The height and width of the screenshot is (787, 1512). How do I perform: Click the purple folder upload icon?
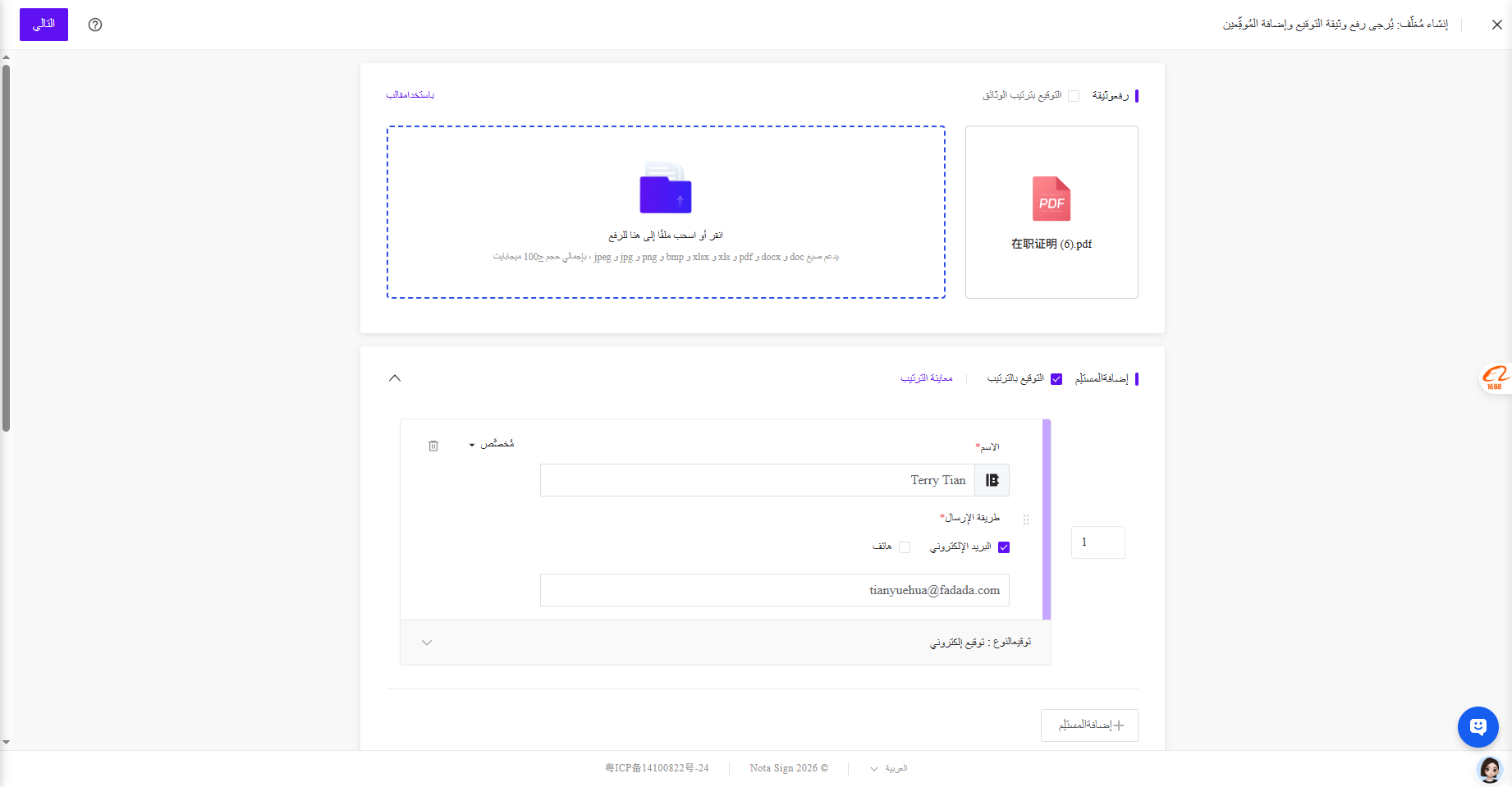pos(666,188)
